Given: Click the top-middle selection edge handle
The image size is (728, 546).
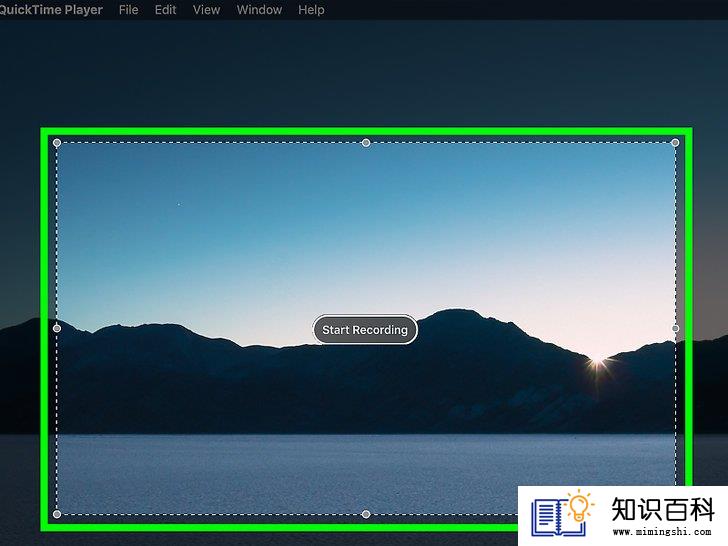Looking at the screenshot, I should (366, 143).
